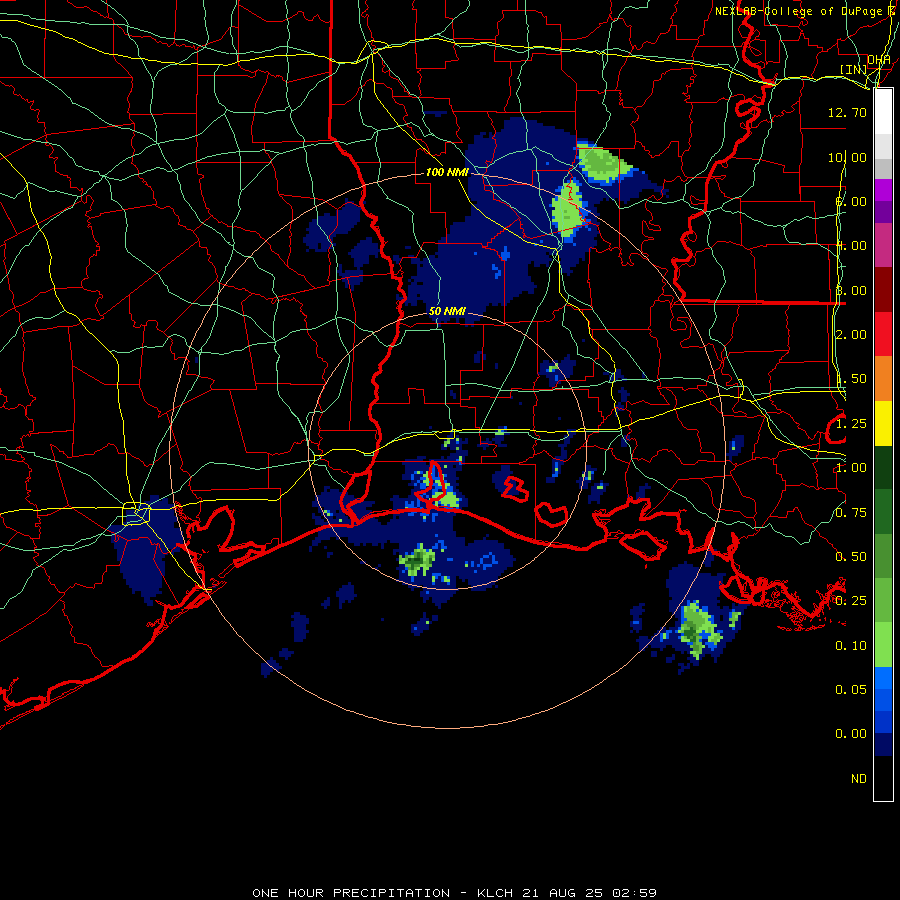Select the bright magenta legend swatch
Screen dimensions: 900x900
click(883, 190)
